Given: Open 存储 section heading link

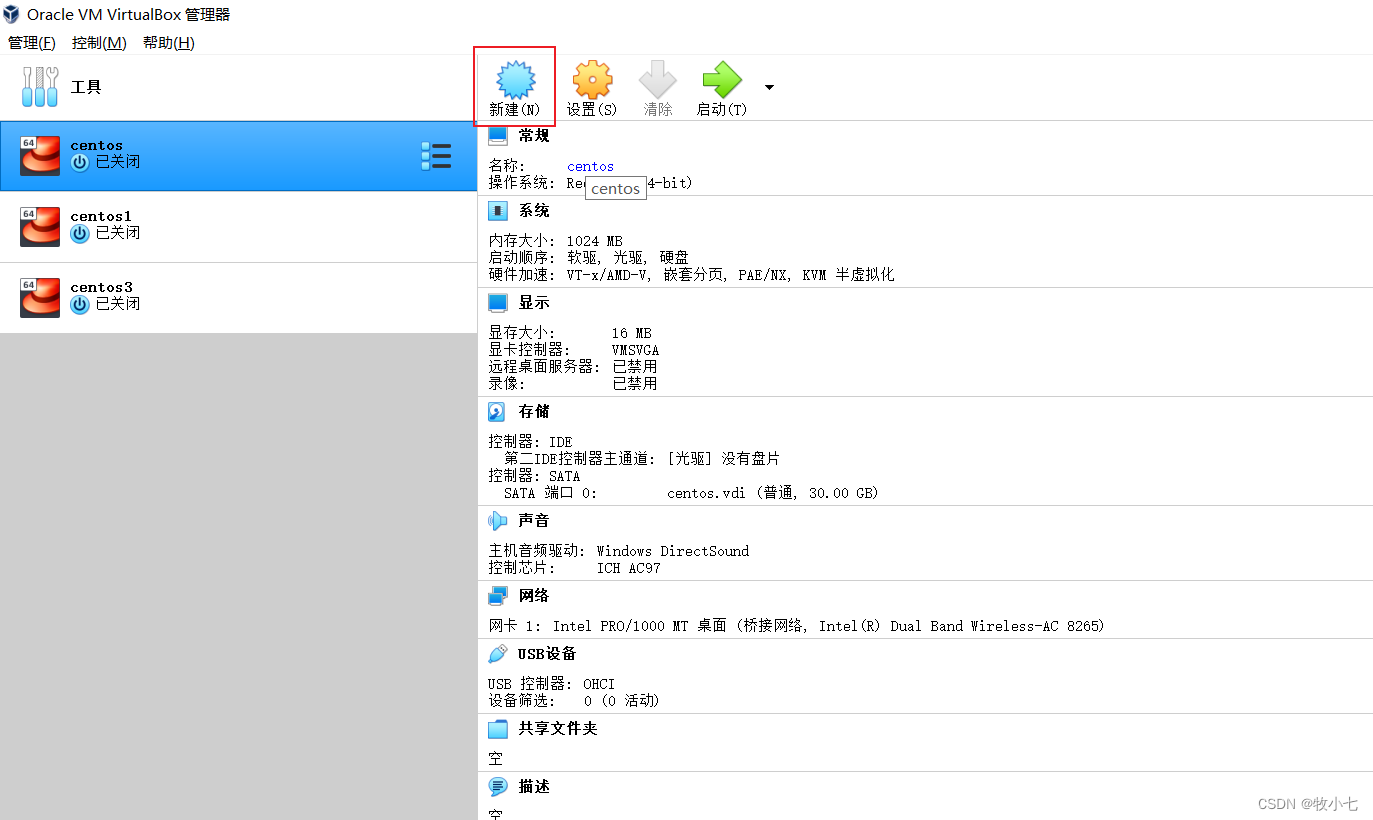Looking at the screenshot, I should pos(534,411).
